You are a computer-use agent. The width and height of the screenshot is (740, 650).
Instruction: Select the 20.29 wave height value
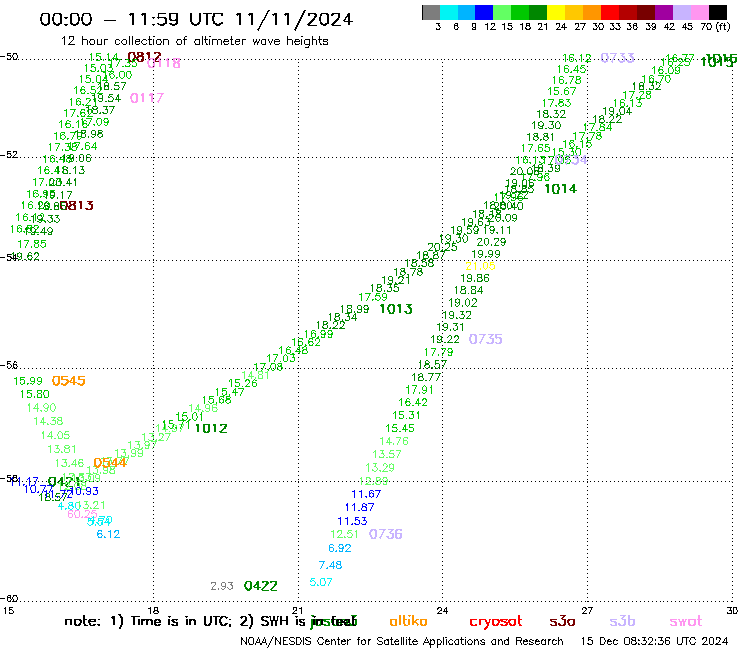pyautogui.click(x=491, y=242)
